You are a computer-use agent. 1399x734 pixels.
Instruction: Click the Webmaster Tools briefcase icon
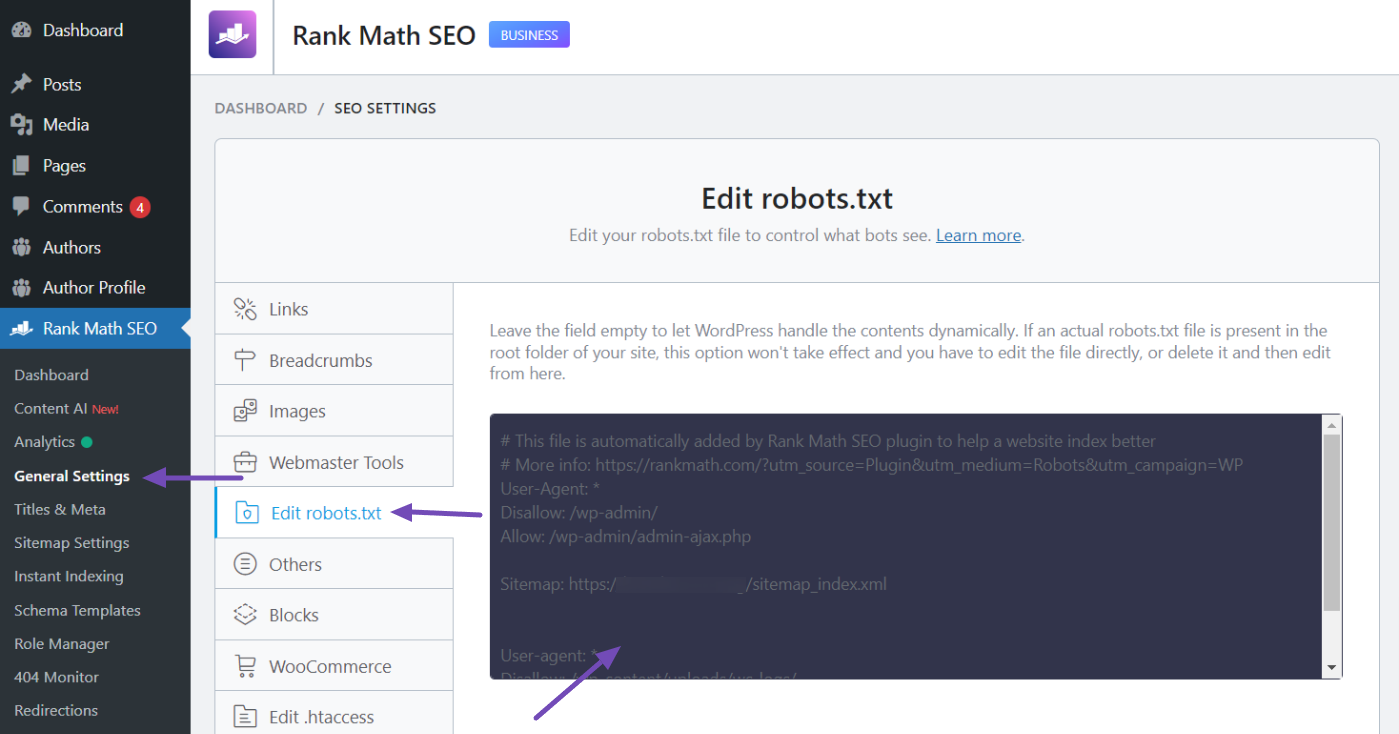tap(245, 462)
